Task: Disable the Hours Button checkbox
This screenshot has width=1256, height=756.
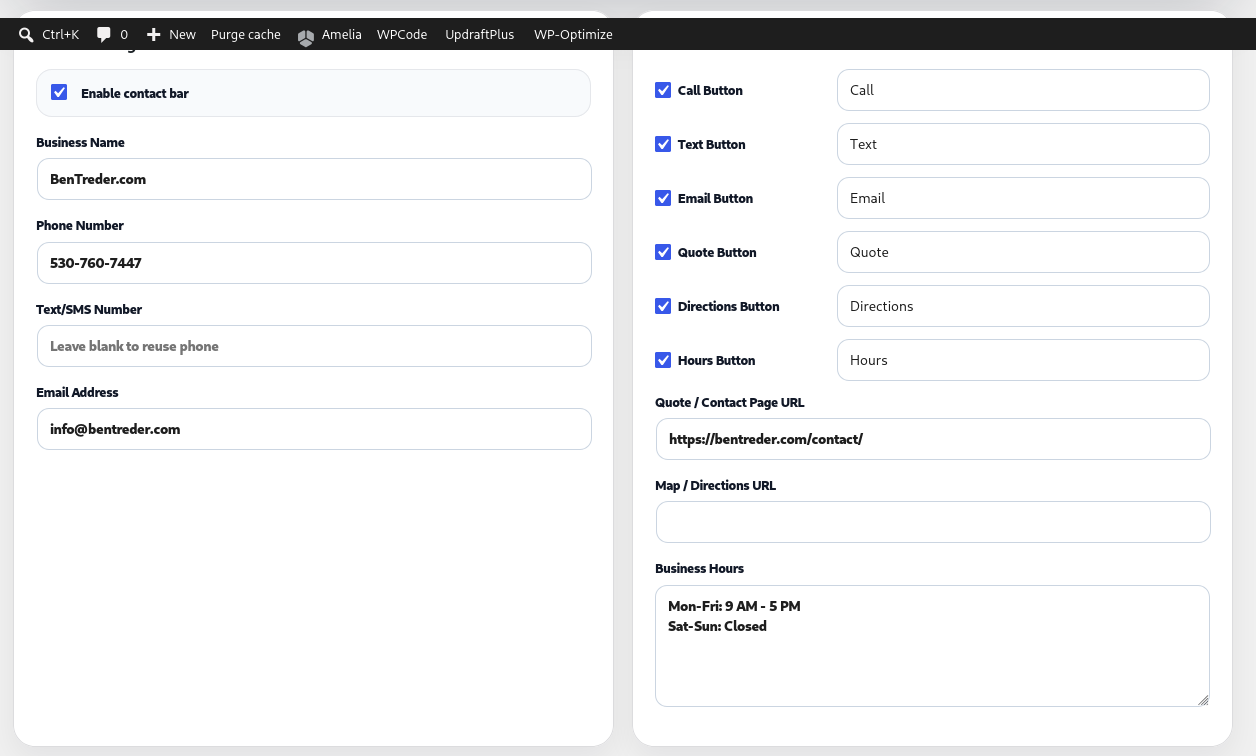Action: coord(663,360)
